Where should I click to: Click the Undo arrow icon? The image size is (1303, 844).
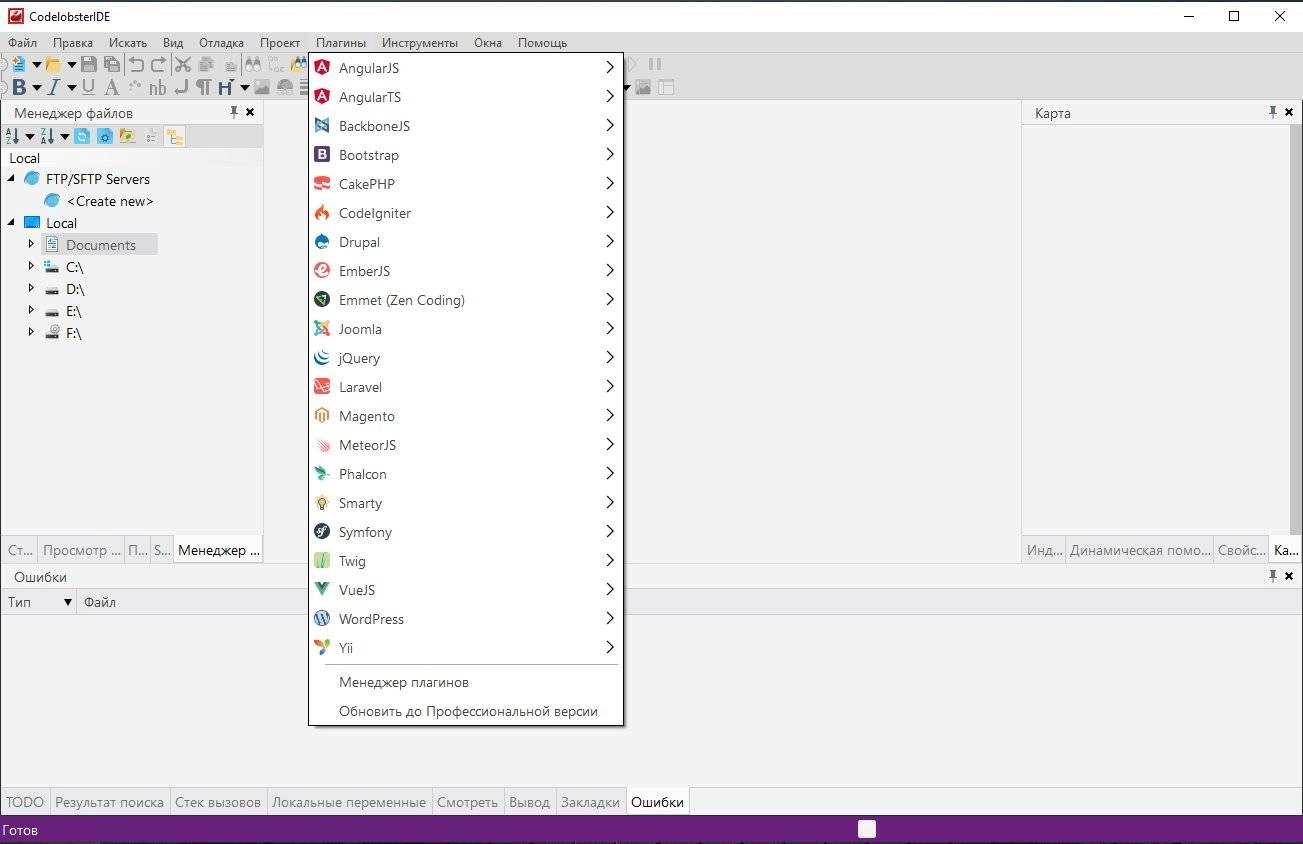[136, 64]
